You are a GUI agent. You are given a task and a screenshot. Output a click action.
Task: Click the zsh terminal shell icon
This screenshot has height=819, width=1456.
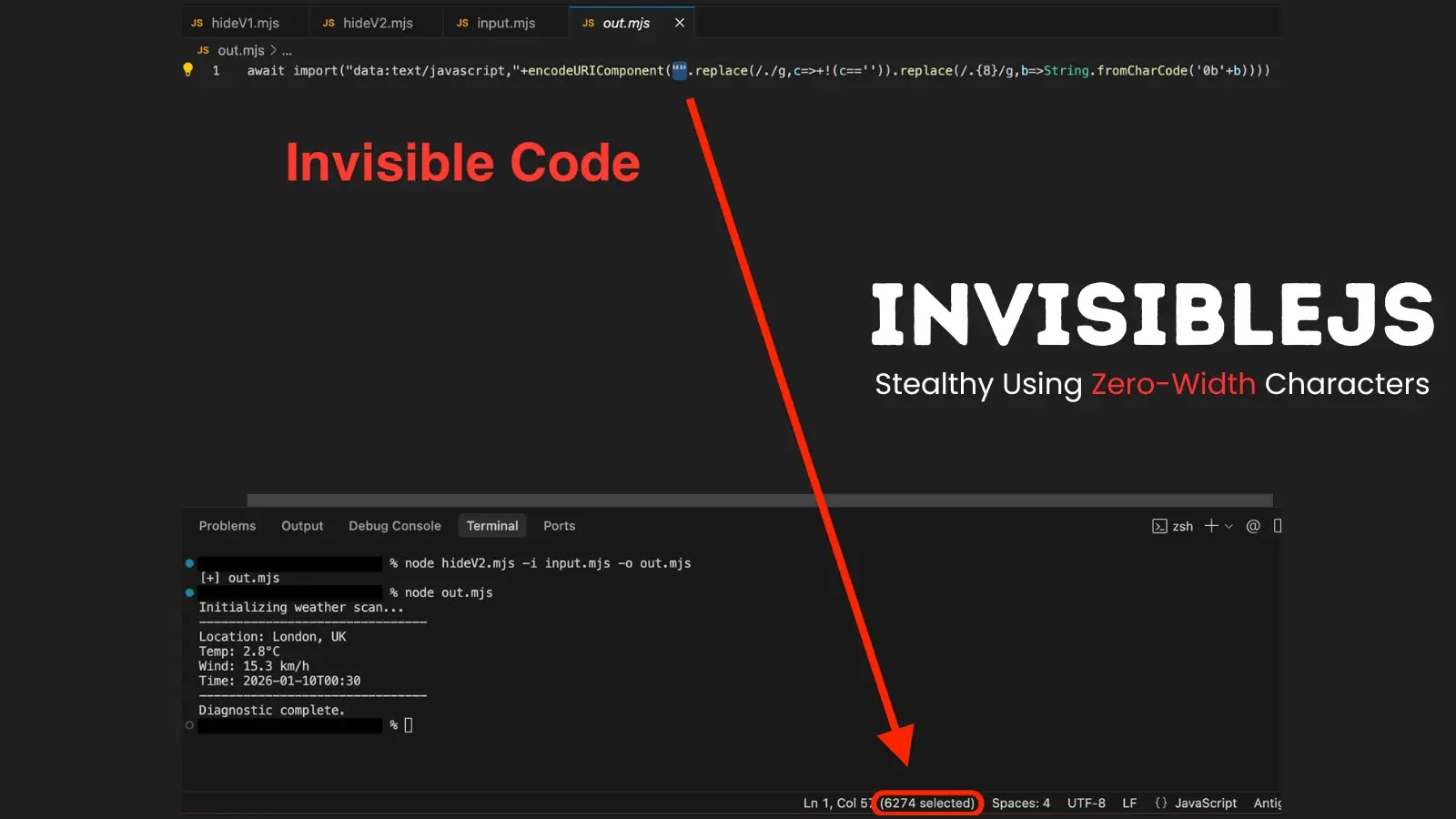tap(1160, 526)
